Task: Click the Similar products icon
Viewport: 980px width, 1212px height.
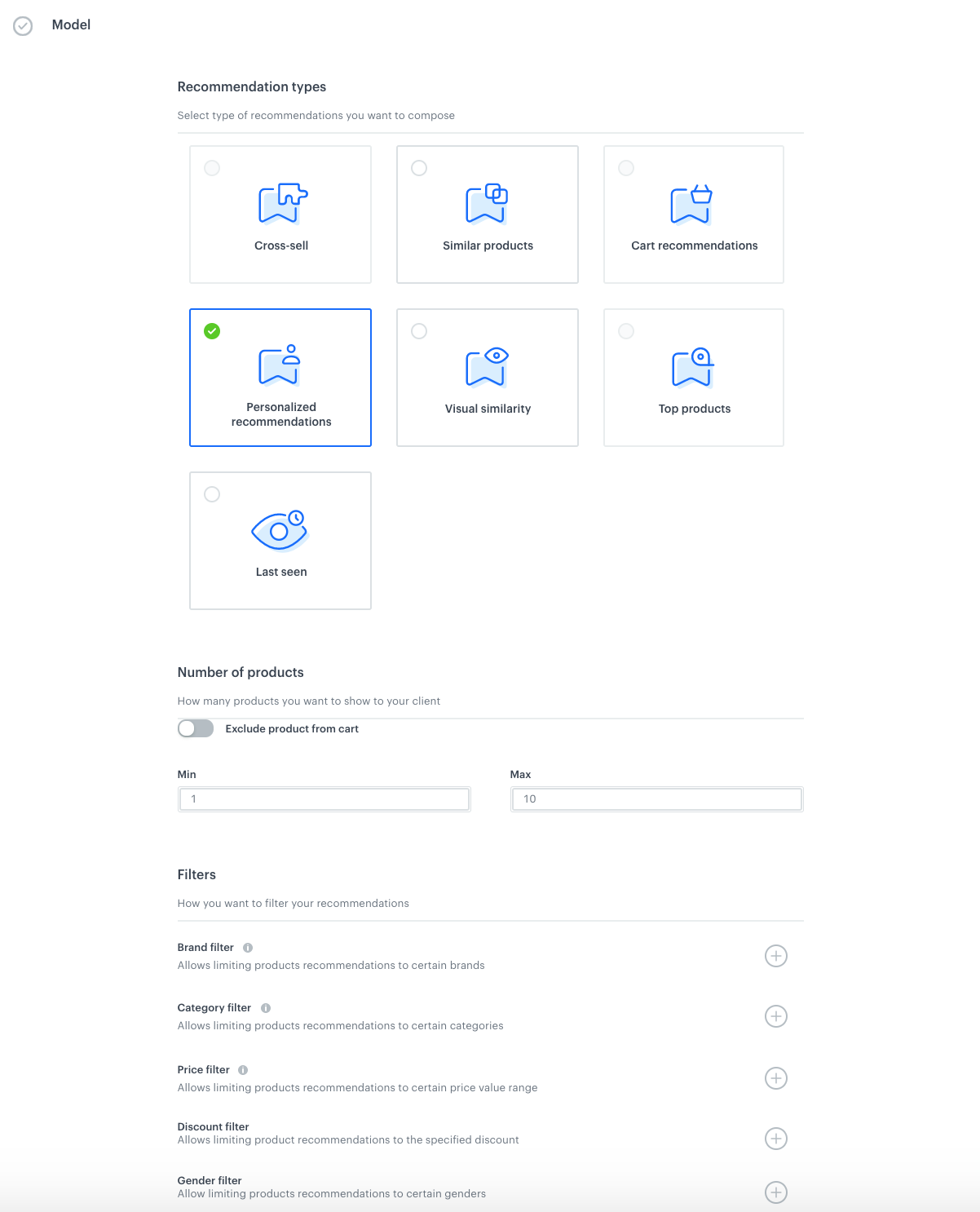Action: click(x=487, y=204)
